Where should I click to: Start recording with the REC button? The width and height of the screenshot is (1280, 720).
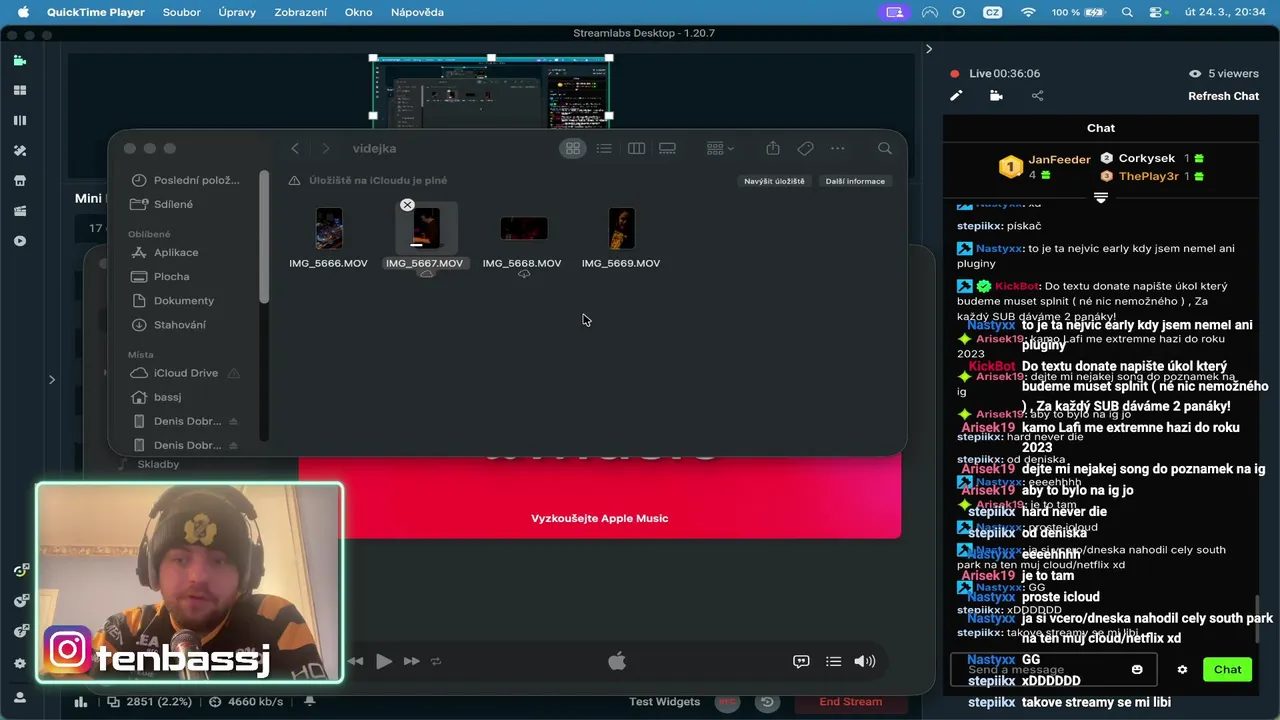(x=727, y=702)
